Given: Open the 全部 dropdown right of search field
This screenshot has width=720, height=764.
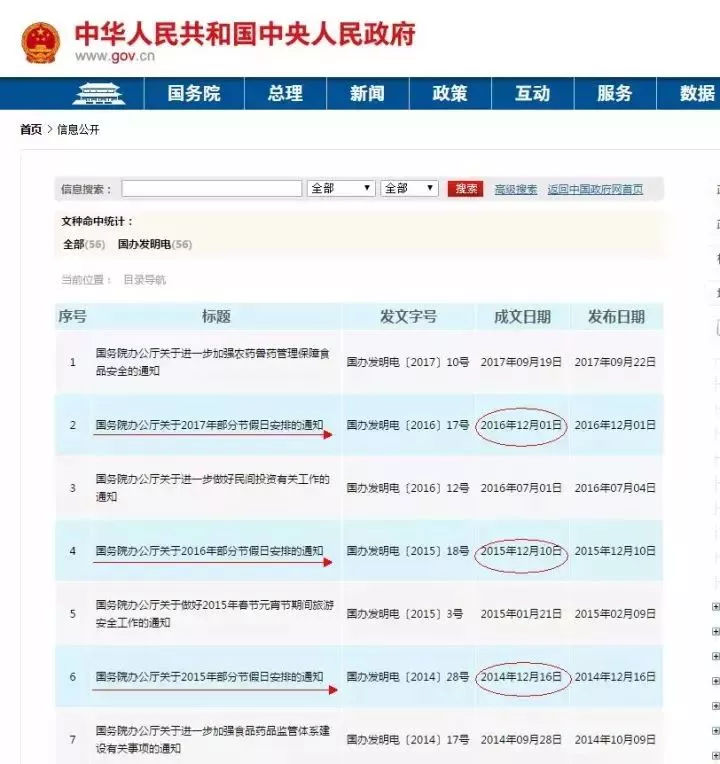Looking at the screenshot, I should [341, 188].
